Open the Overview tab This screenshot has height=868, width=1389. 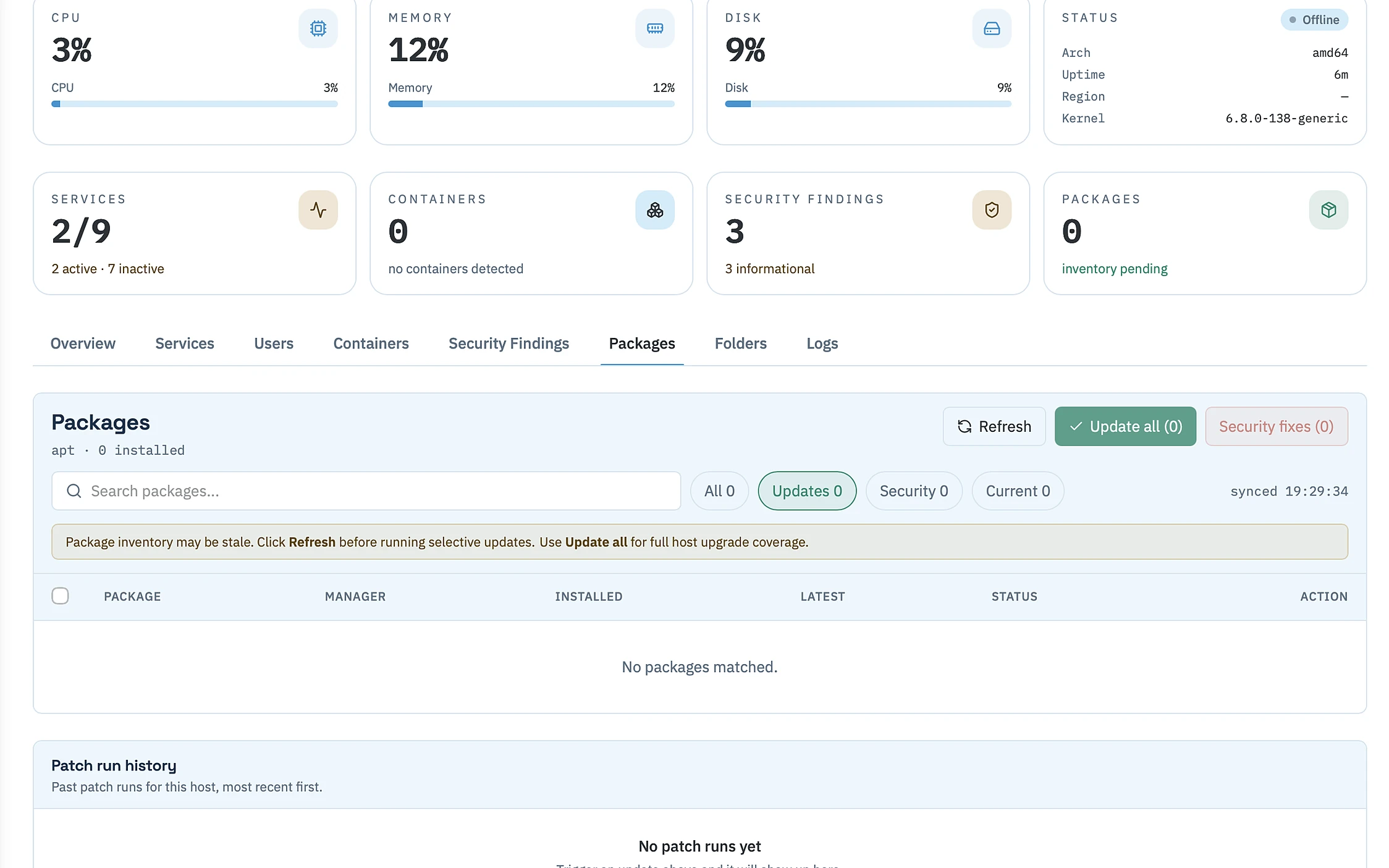tap(83, 343)
